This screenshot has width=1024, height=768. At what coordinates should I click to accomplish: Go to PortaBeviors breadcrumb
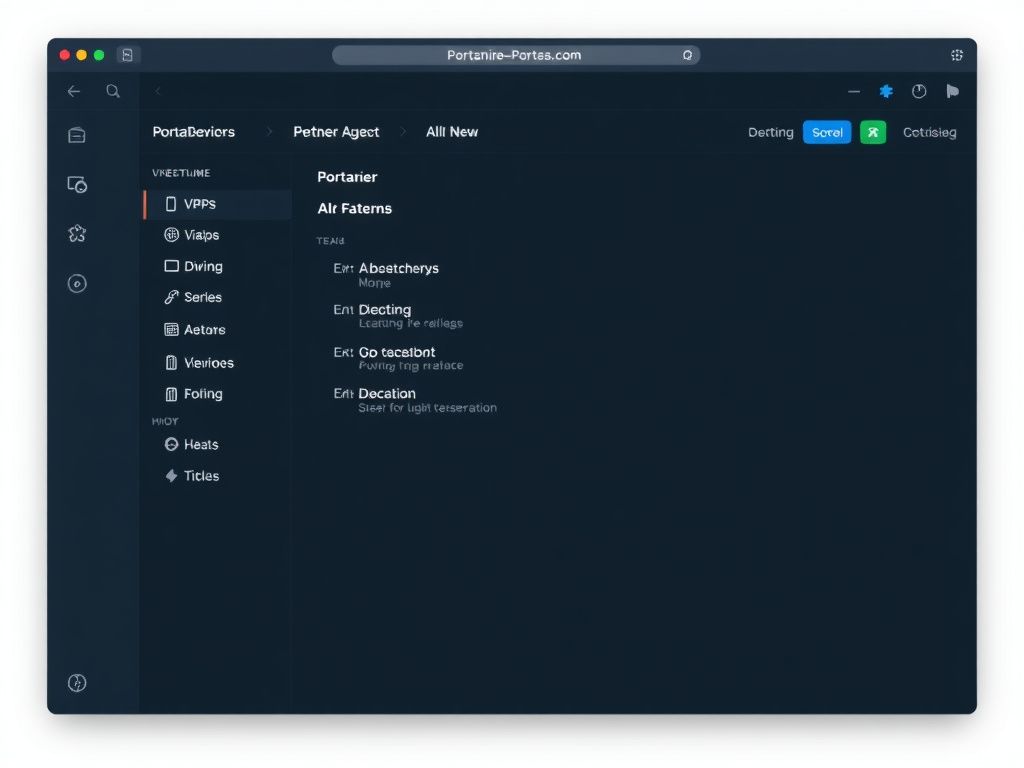click(193, 132)
